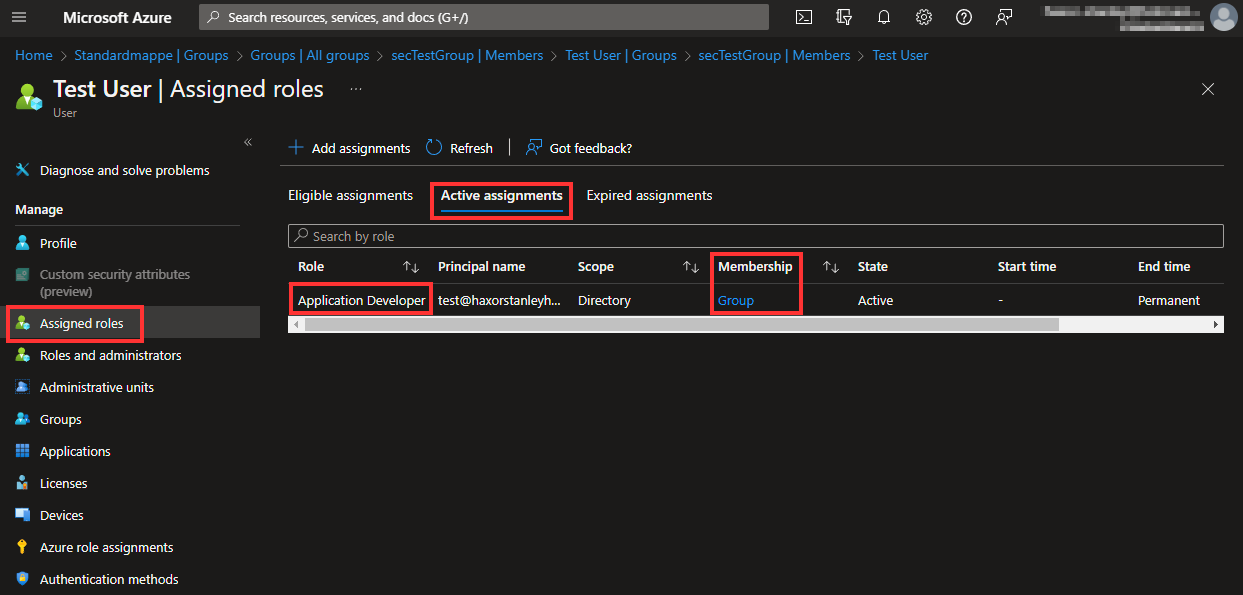Click the scrollbar left arrow
The width and height of the screenshot is (1243, 595).
295,324
